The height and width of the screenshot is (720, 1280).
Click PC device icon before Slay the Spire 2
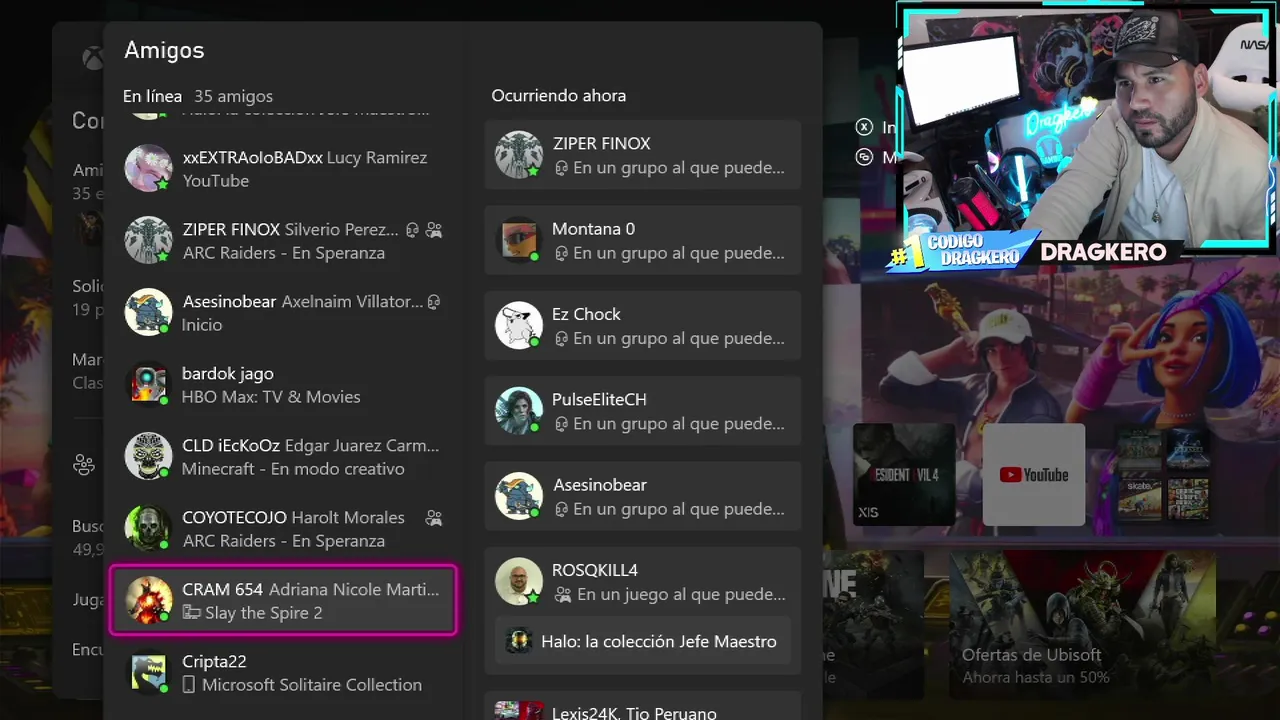tap(191, 613)
